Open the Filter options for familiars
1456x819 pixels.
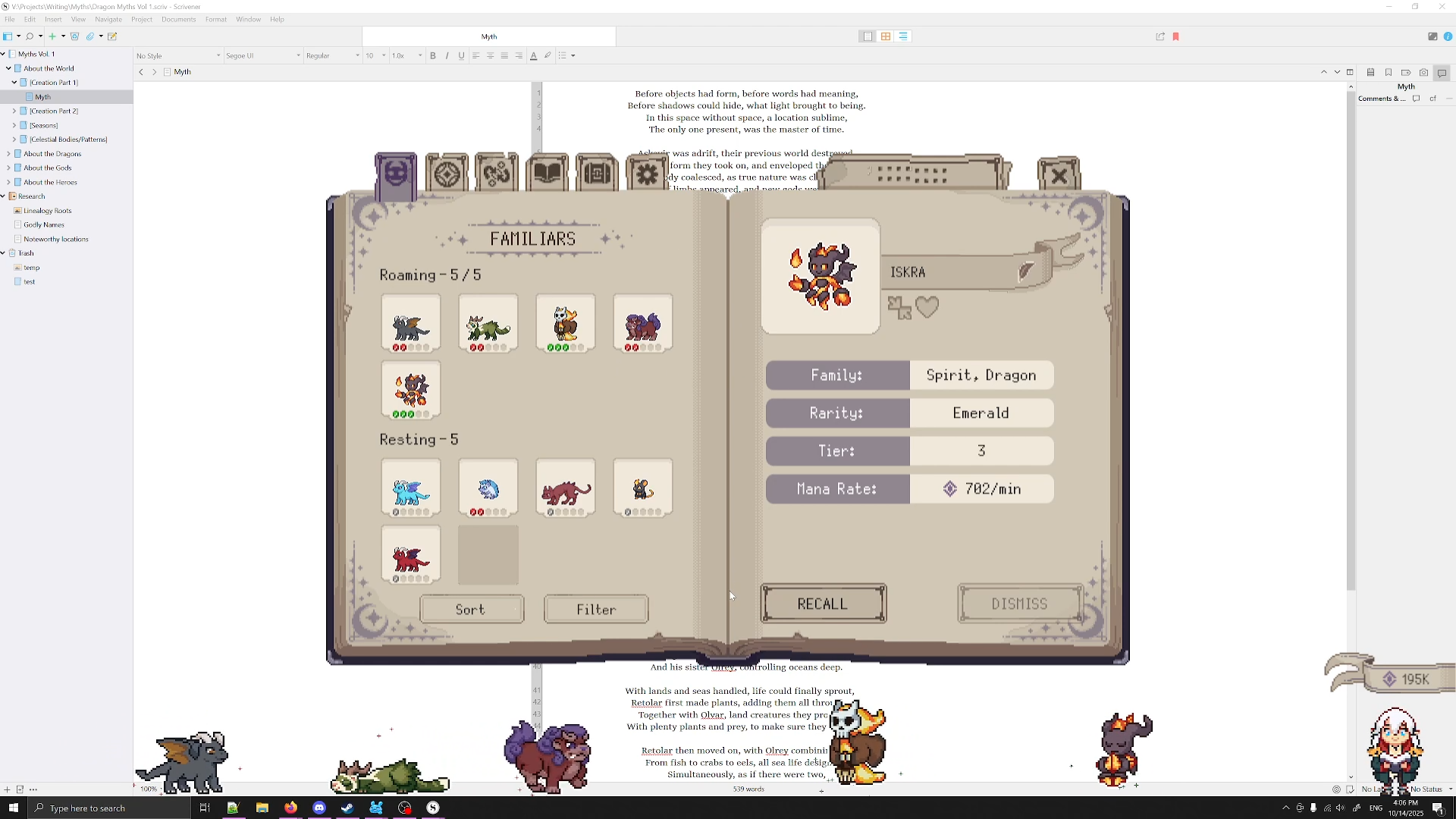(x=596, y=610)
